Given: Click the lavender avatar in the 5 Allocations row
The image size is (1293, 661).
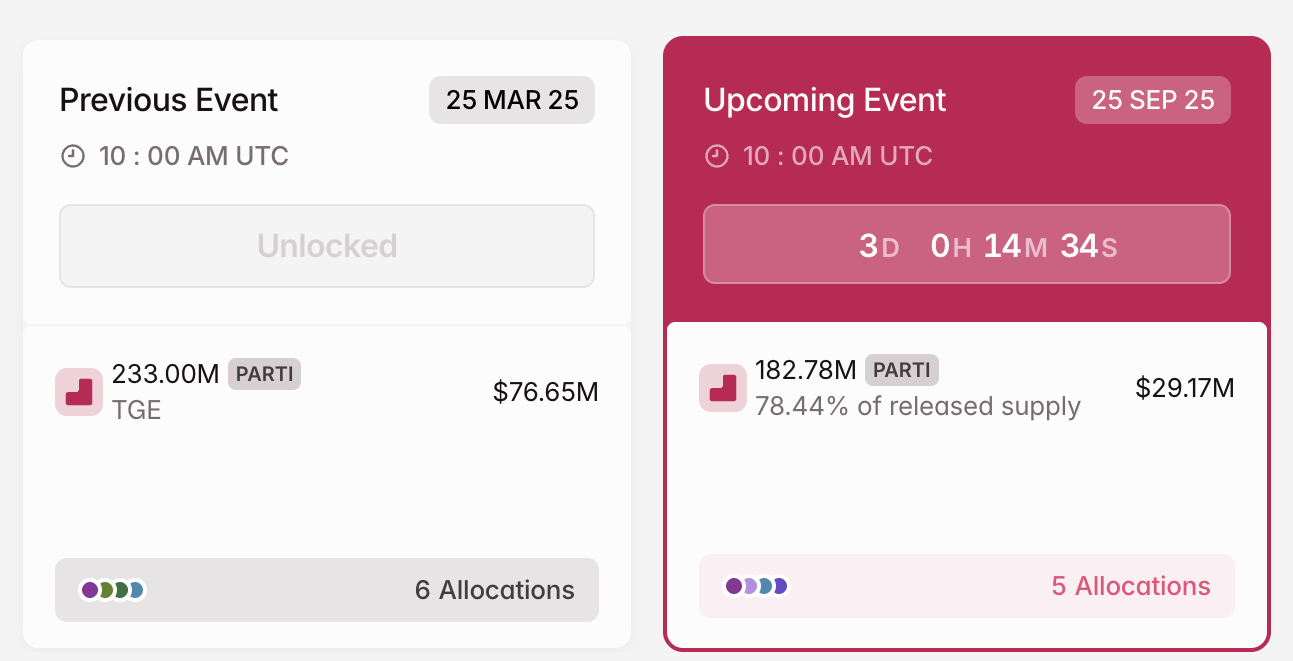Looking at the screenshot, I should (749, 586).
